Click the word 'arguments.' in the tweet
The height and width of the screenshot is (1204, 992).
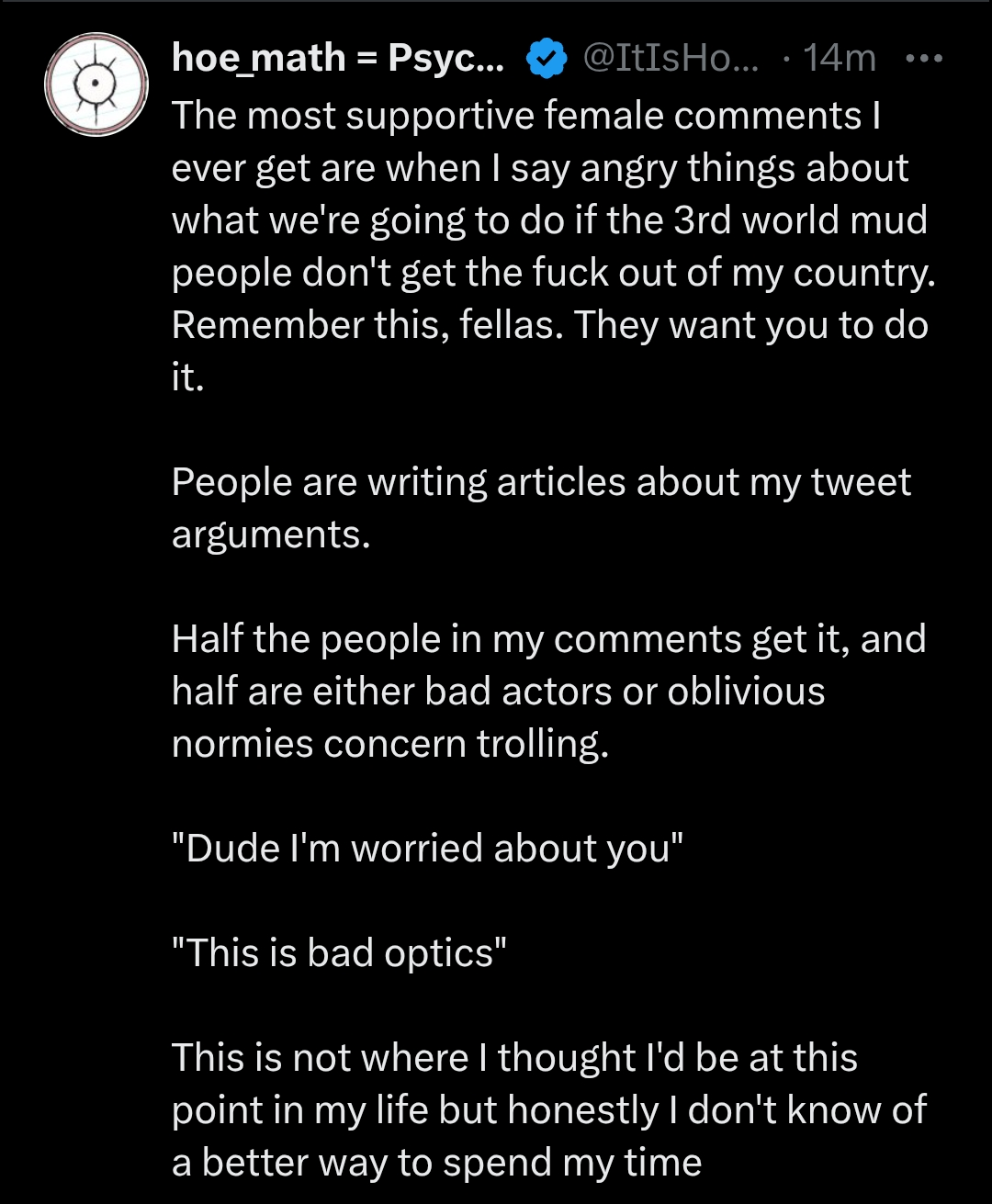tap(271, 535)
